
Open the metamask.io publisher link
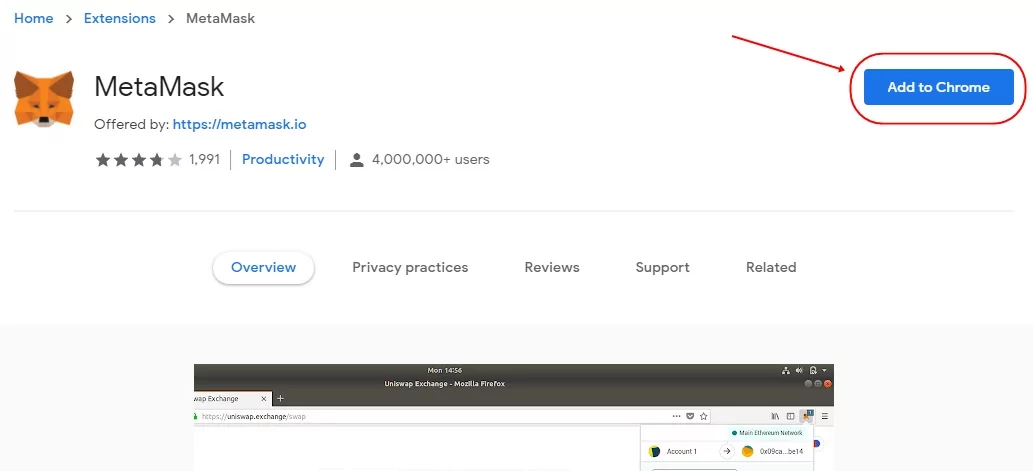click(239, 125)
